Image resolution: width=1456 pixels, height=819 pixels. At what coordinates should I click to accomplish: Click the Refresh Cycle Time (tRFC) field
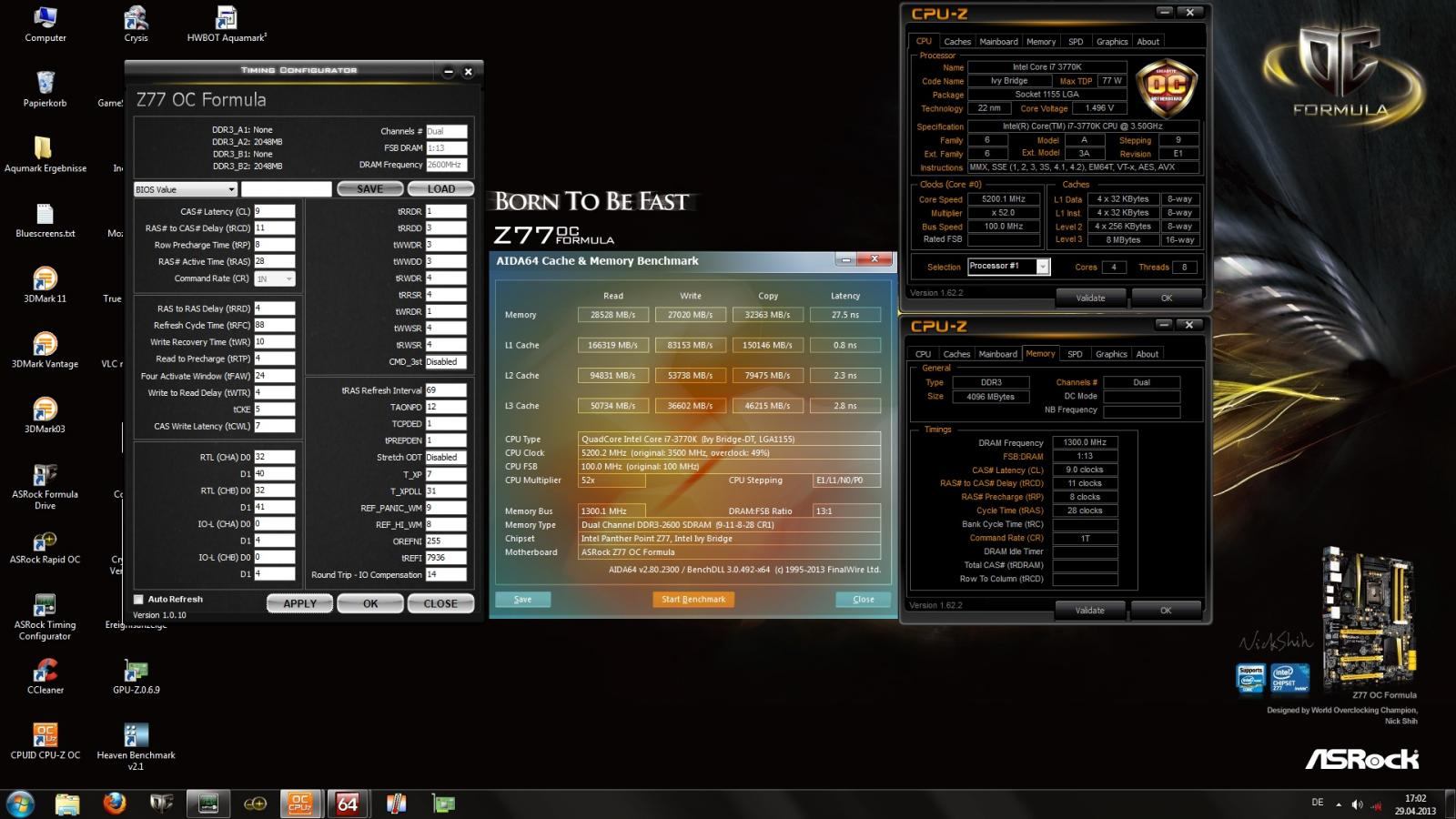click(x=274, y=325)
